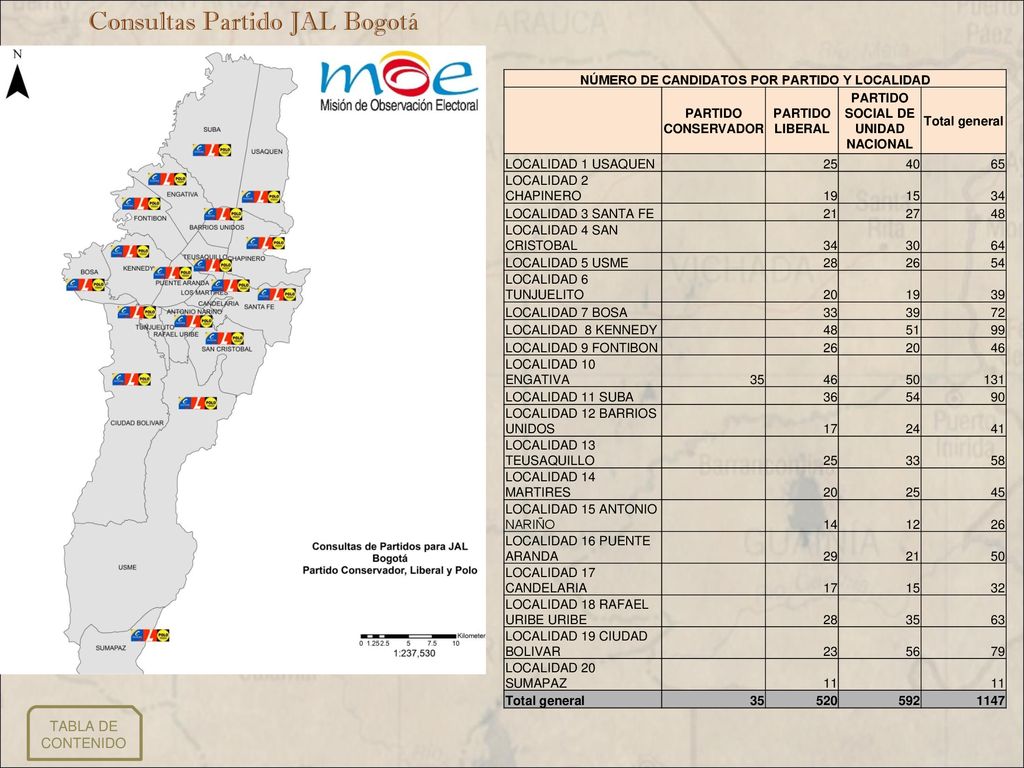This screenshot has height=768, width=1024.
Task: Click the row label LOCALIDAD 6 TUNJUELITO
Action: pos(547,287)
